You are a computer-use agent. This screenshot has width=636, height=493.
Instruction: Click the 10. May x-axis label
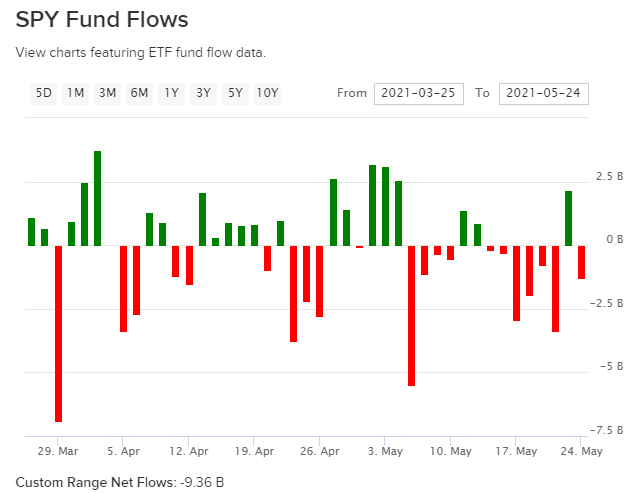pyautogui.click(x=451, y=451)
